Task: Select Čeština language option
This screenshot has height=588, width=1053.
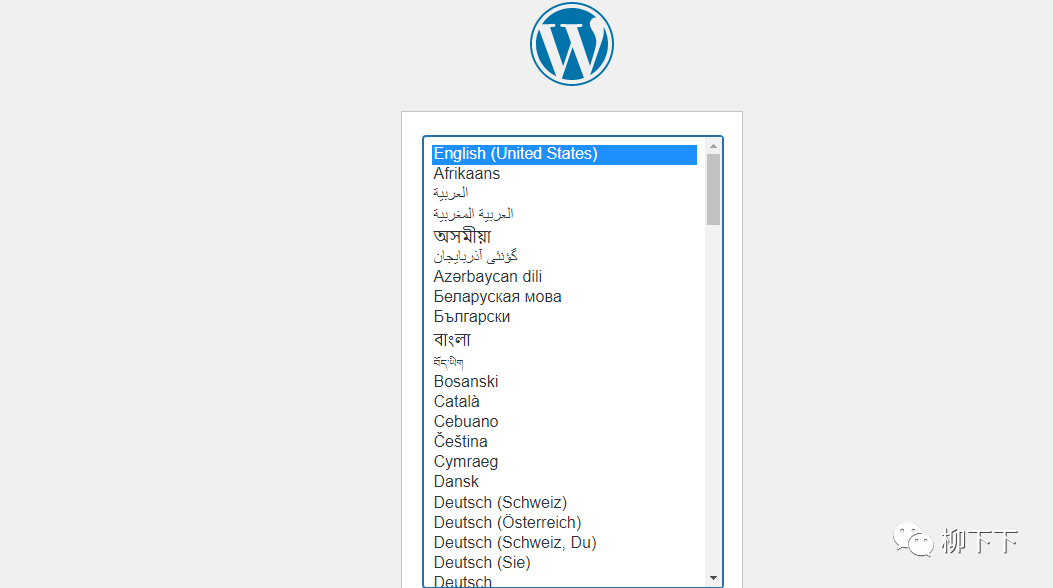Action: pyautogui.click(x=461, y=442)
